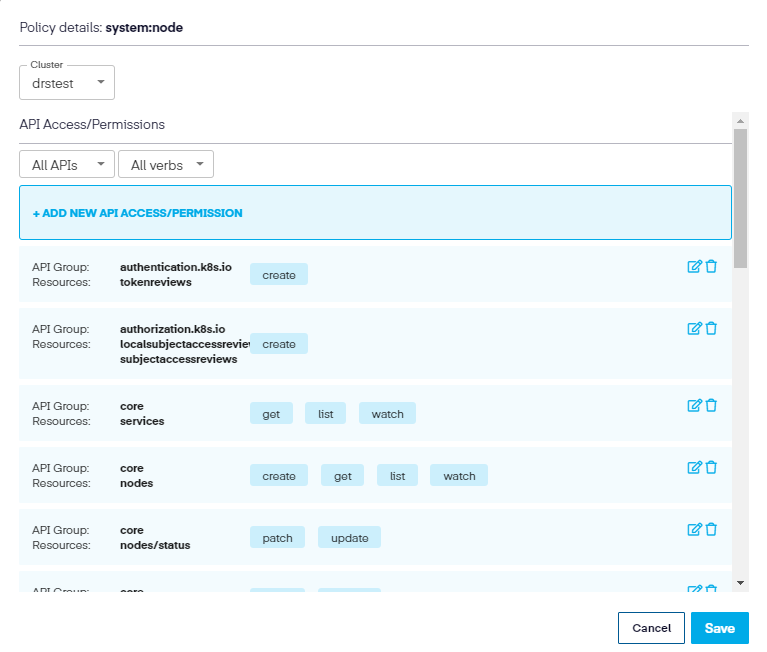Image resolution: width=767 pixels, height=652 pixels.
Task: Edit the core nodes permission
Action: coord(694,467)
